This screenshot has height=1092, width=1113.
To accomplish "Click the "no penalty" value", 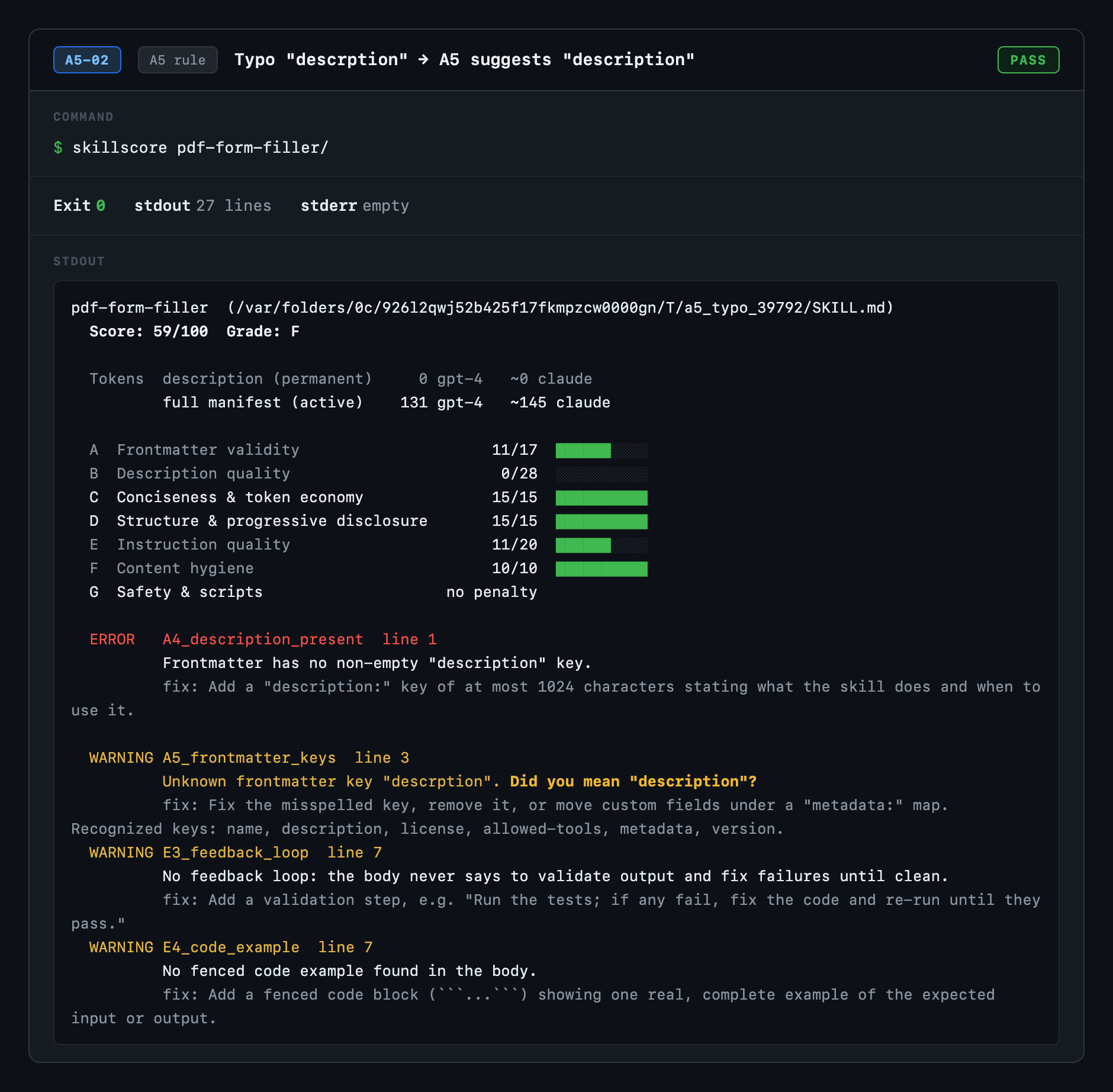I will 492,592.
